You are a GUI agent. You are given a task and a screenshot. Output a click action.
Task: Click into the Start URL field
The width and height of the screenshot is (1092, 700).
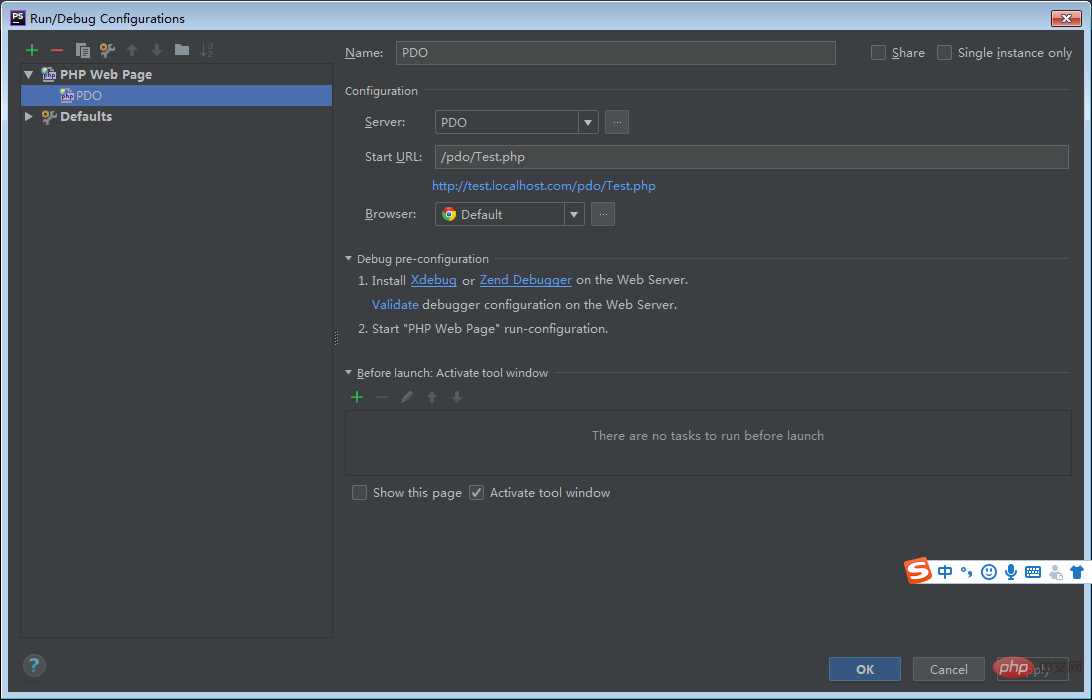coord(751,157)
